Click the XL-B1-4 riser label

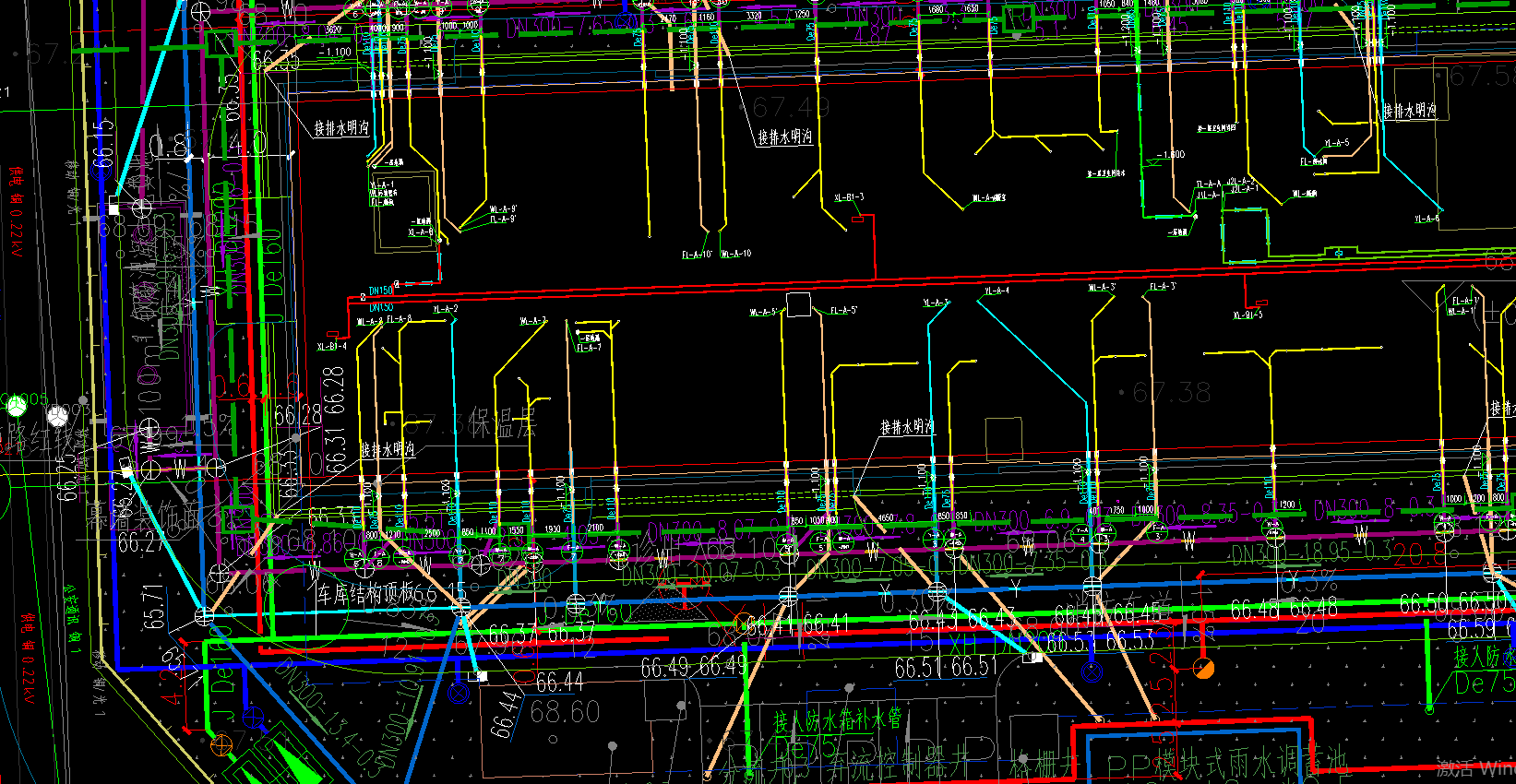[x=332, y=347]
